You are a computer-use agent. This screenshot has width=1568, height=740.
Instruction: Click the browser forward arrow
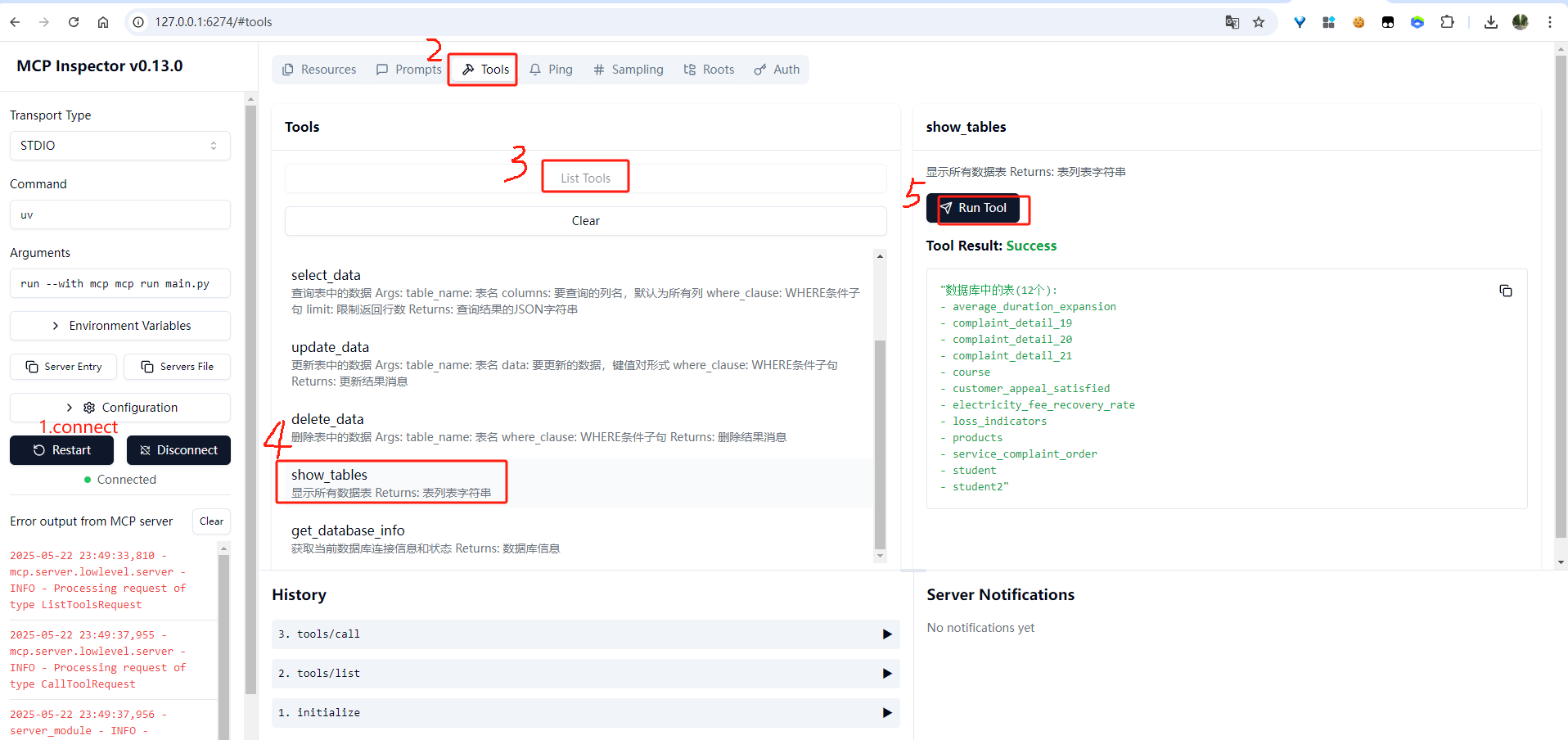pos(44,22)
